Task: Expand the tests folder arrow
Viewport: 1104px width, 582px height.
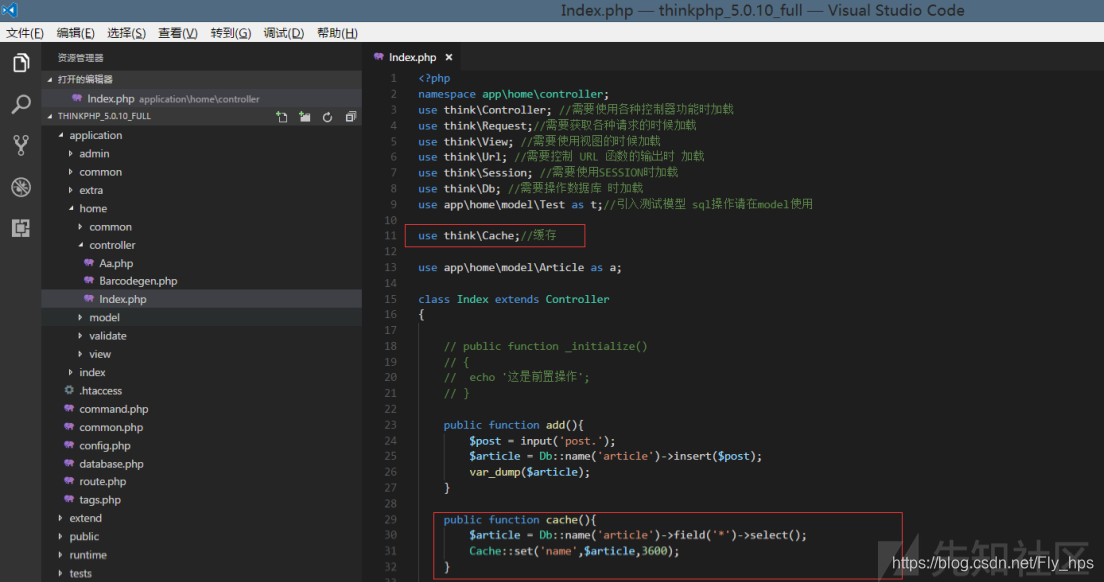Action: (61, 573)
